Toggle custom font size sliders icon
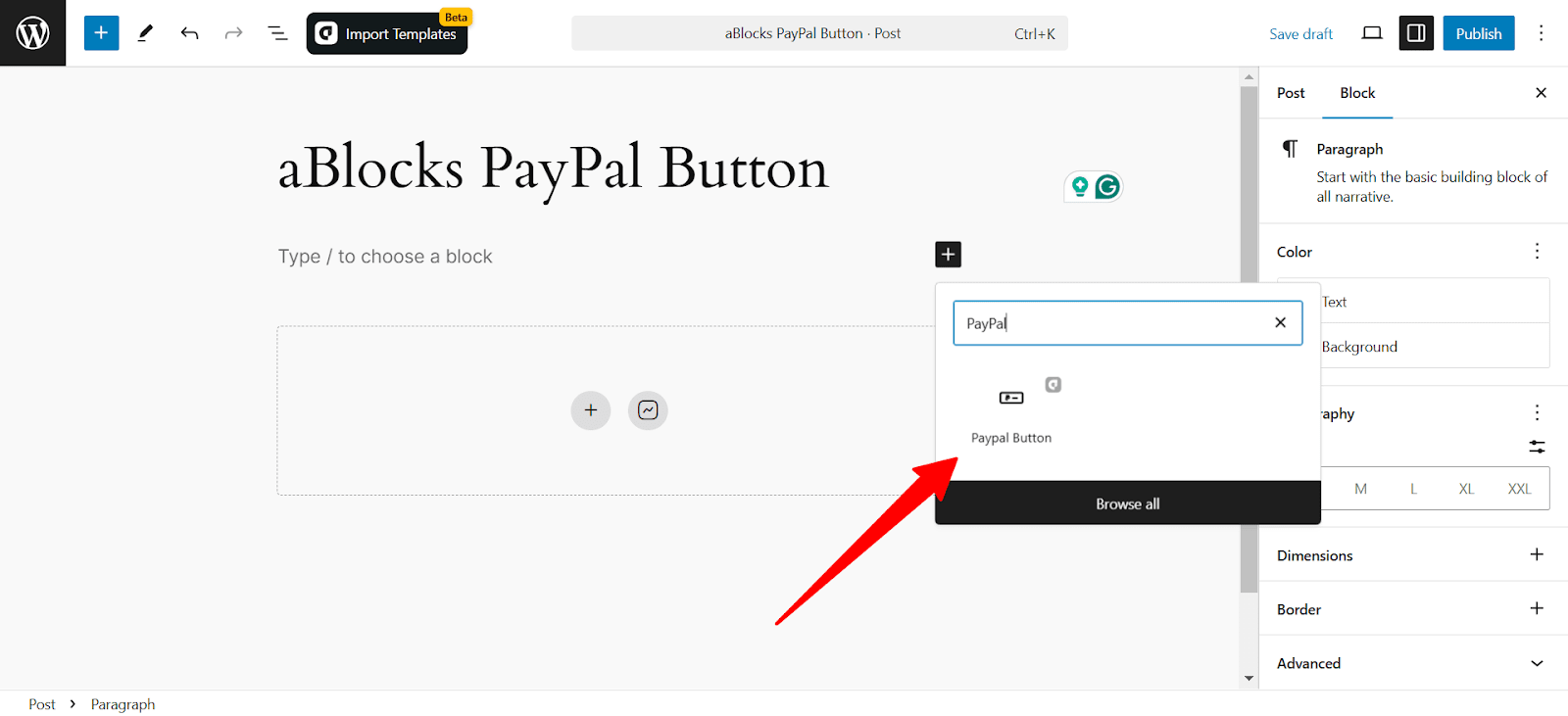Screen dimensions: 1568x716 [x=1537, y=447]
